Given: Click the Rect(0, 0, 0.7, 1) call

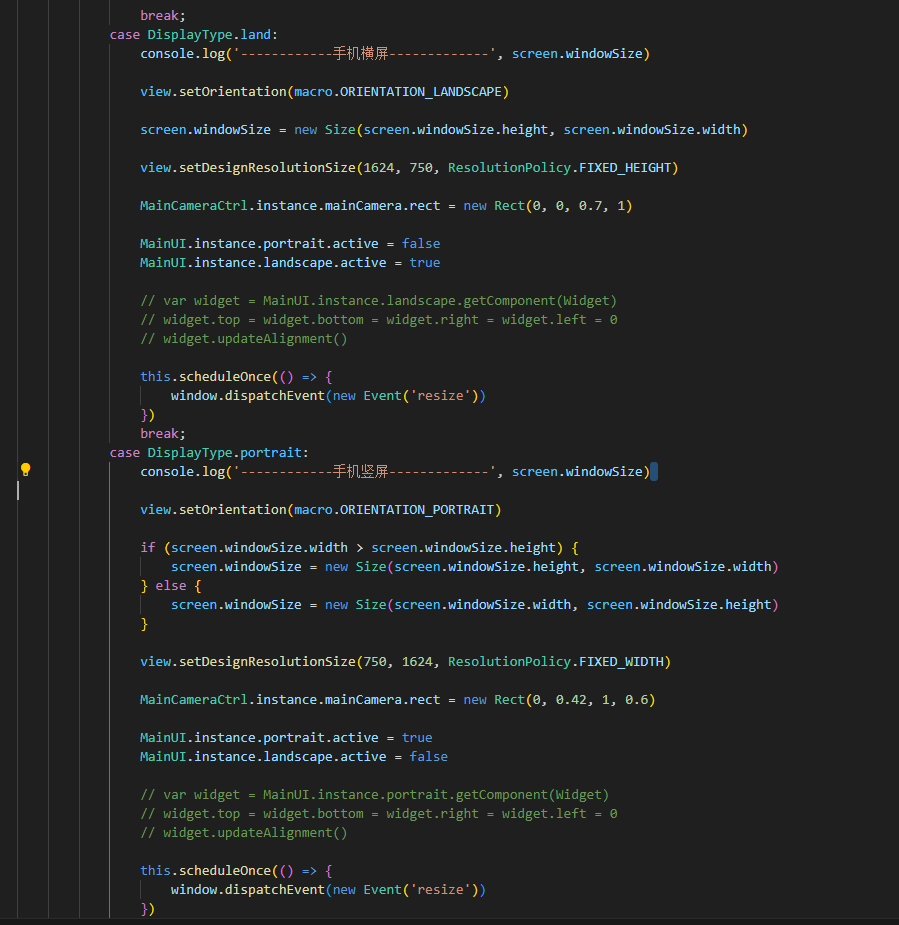Looking at the screenshot, I should point(563,205).
